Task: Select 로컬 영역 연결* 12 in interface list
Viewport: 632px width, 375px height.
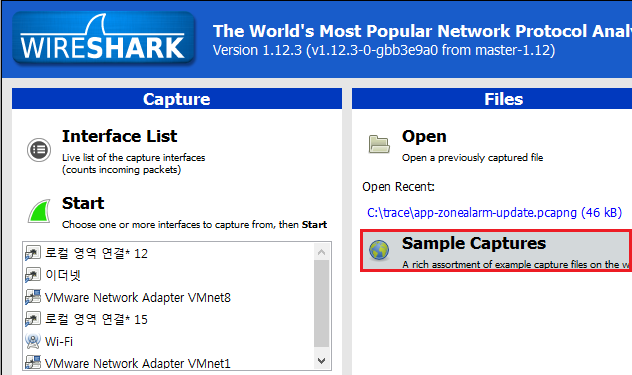Action: point(96,253)
